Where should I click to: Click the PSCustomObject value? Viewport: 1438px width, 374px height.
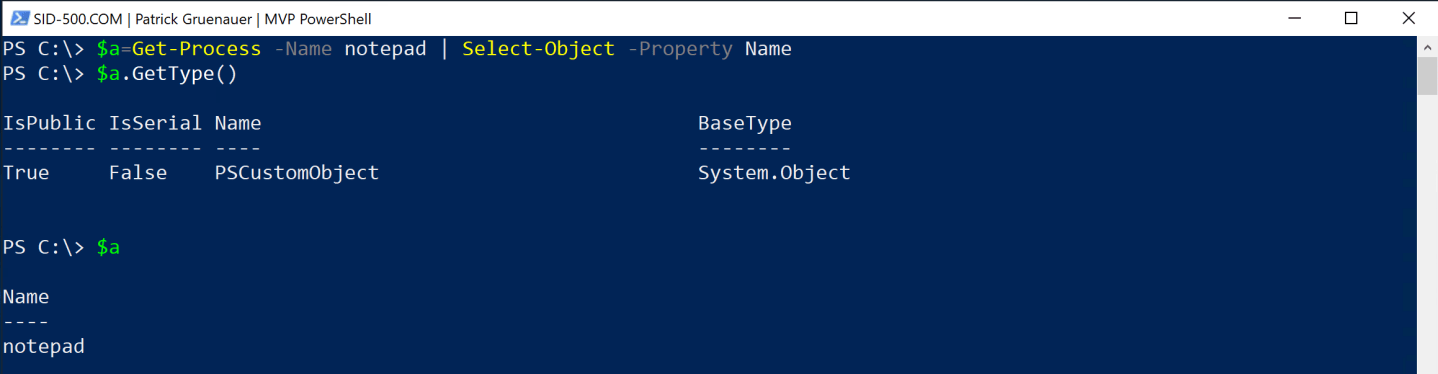(x=297, y=173)
